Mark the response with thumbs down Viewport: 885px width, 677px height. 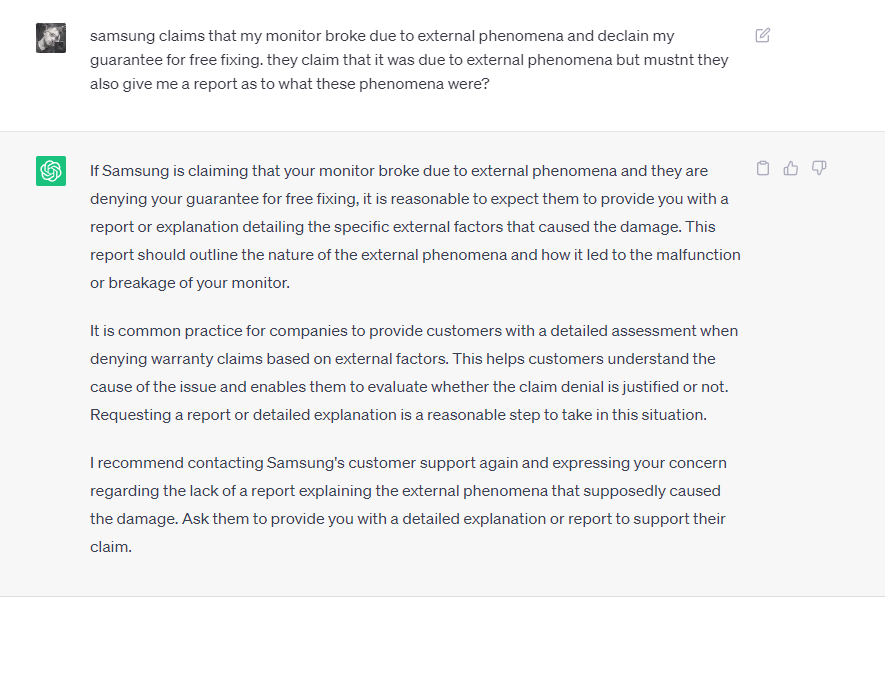click(819, 168)
